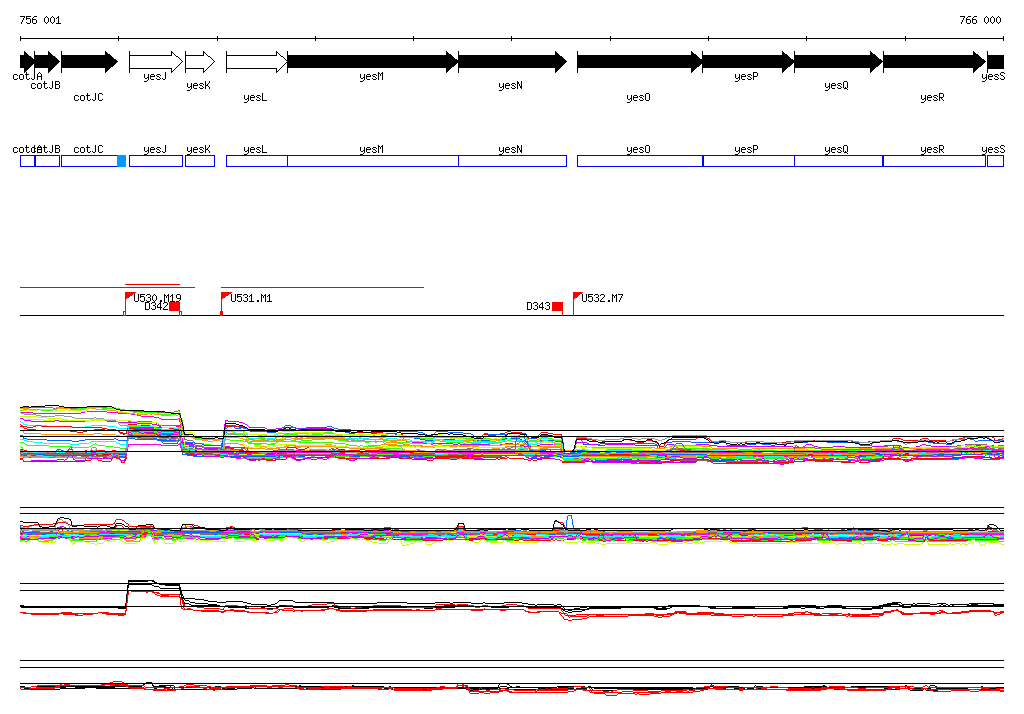The height and width of the screenshot is (714, 1024).
Task: Click the yesO label under the arrow
Action: [x=638, y=97]
